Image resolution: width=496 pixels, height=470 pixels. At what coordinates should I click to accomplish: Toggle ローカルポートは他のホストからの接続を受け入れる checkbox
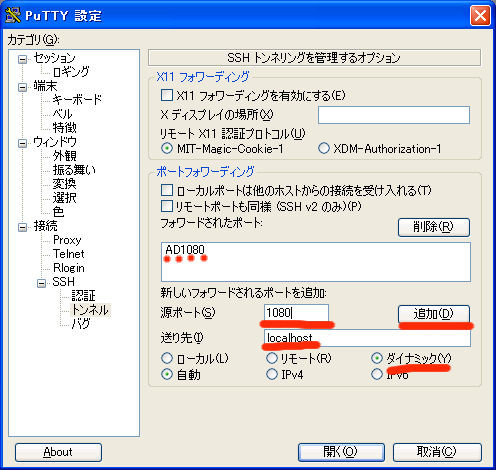coord(167,190)
